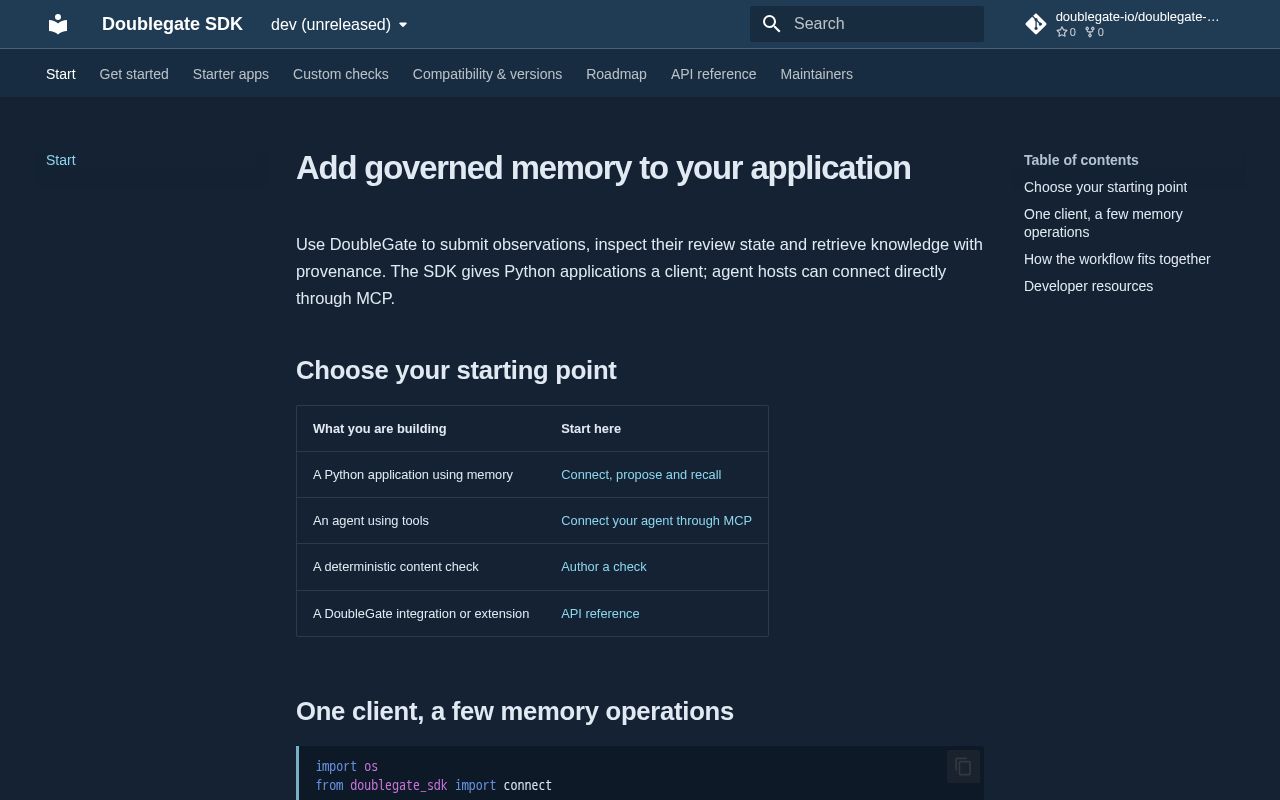Viewport: 1280px width, 800px height.
Task: Open the Get started tab
Action: pos(134,74)
